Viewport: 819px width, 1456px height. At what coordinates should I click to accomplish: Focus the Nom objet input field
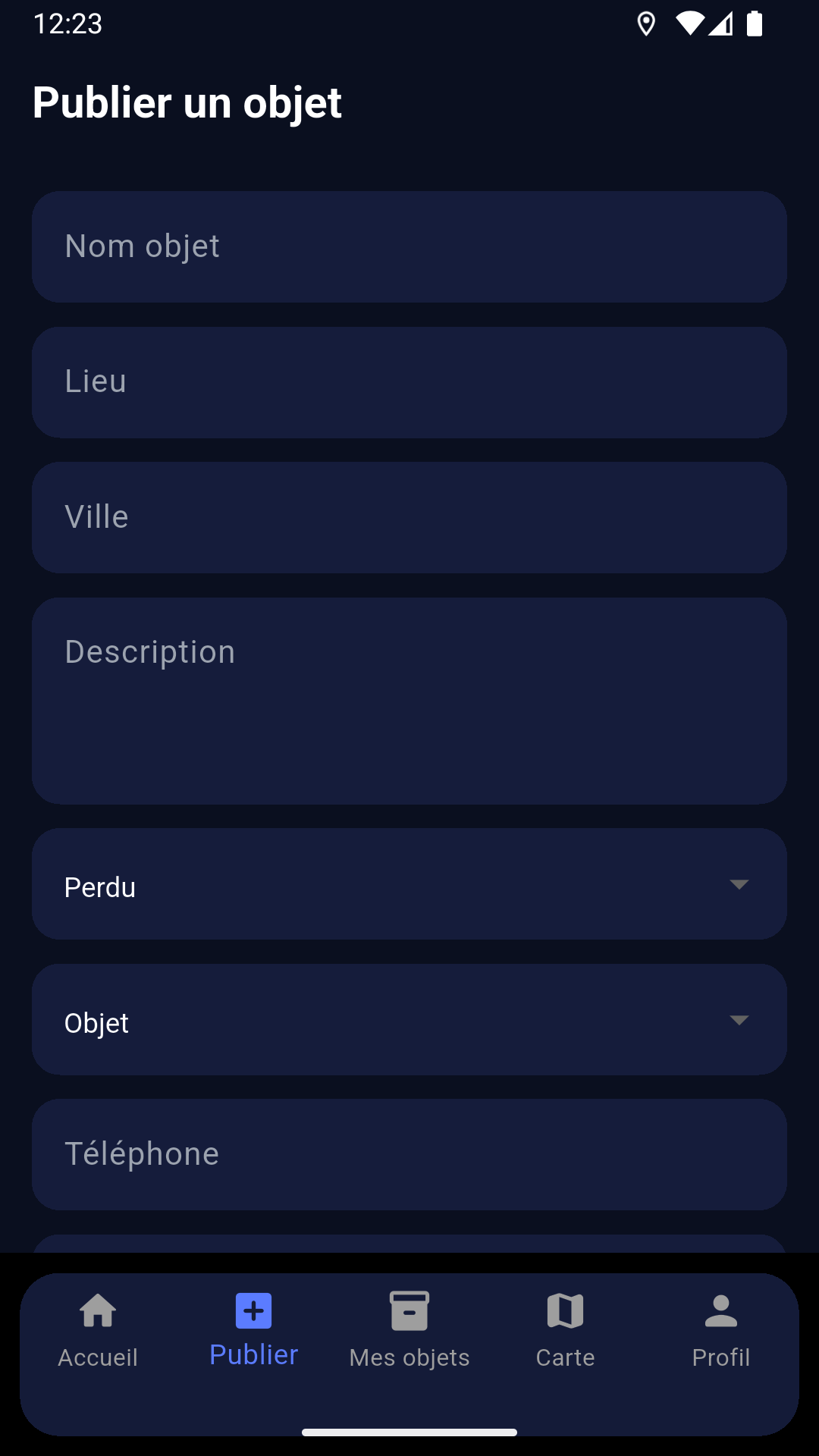pyautogui.click(x=409, y=247)
